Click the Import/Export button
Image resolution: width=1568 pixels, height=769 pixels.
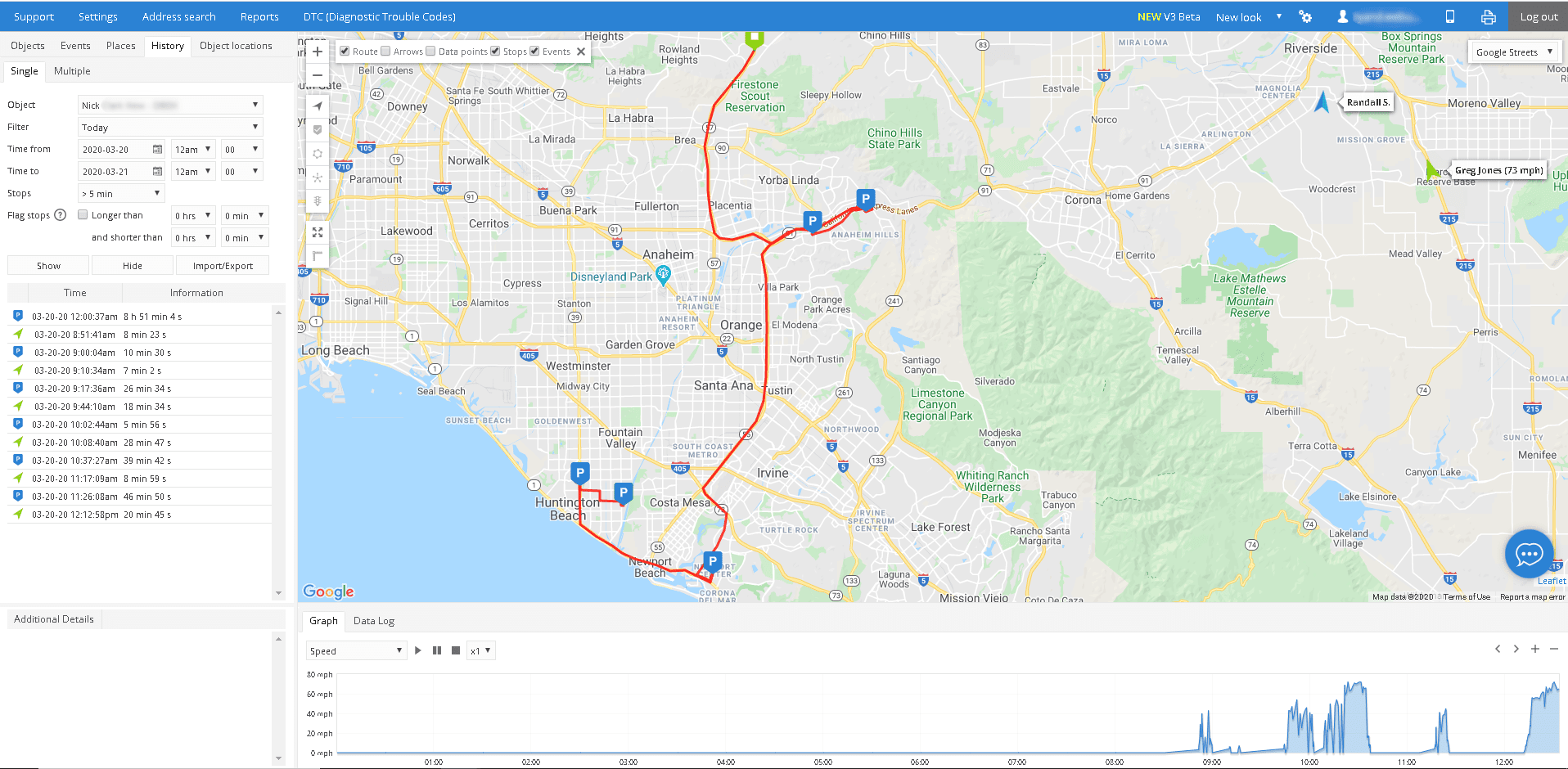point(222,265)
